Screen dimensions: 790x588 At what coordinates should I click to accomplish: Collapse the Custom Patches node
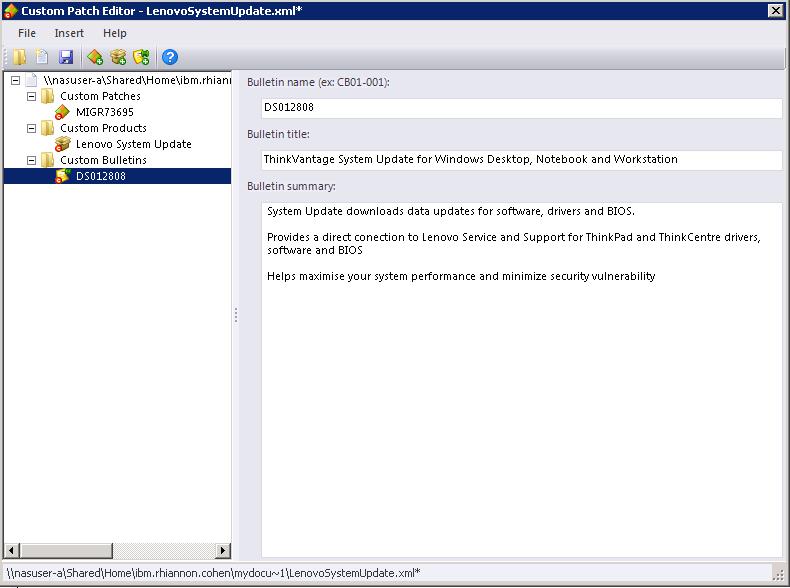coord(31,96)
